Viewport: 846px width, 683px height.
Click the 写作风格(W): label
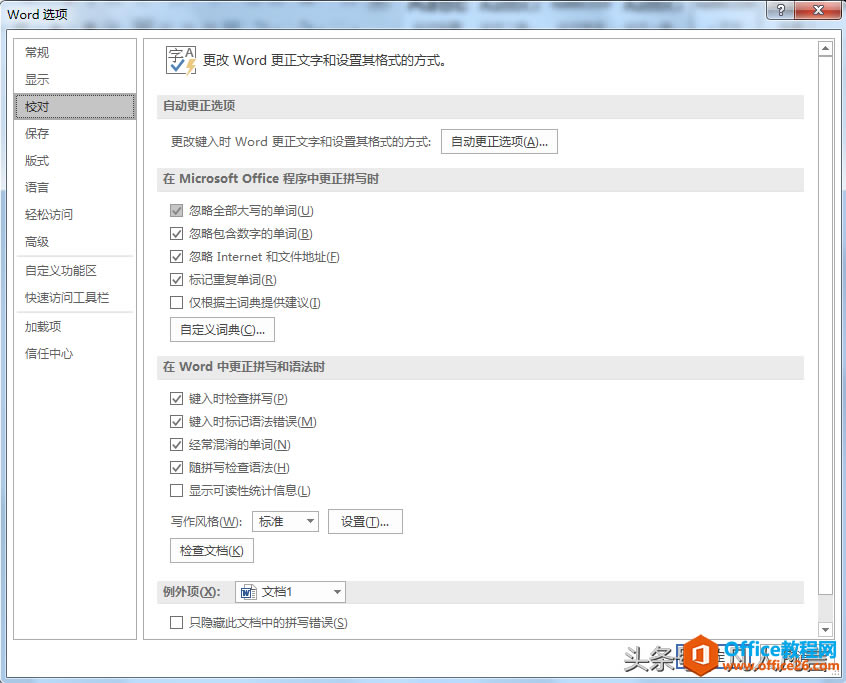207,522
